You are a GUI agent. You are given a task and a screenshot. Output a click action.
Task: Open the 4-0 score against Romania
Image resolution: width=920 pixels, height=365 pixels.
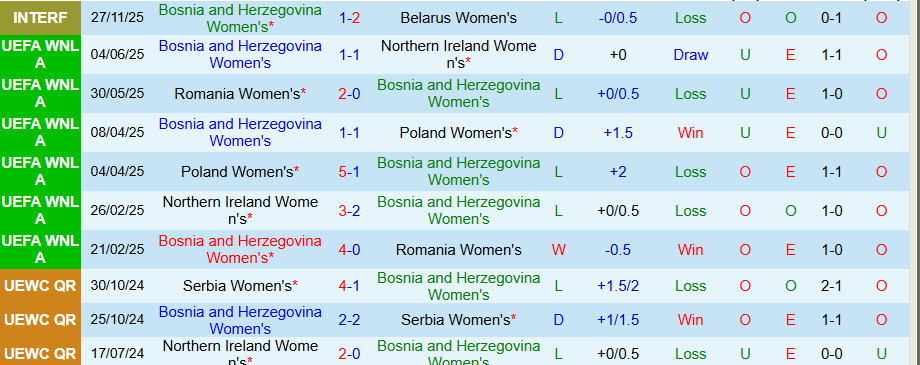coord(350,250)
